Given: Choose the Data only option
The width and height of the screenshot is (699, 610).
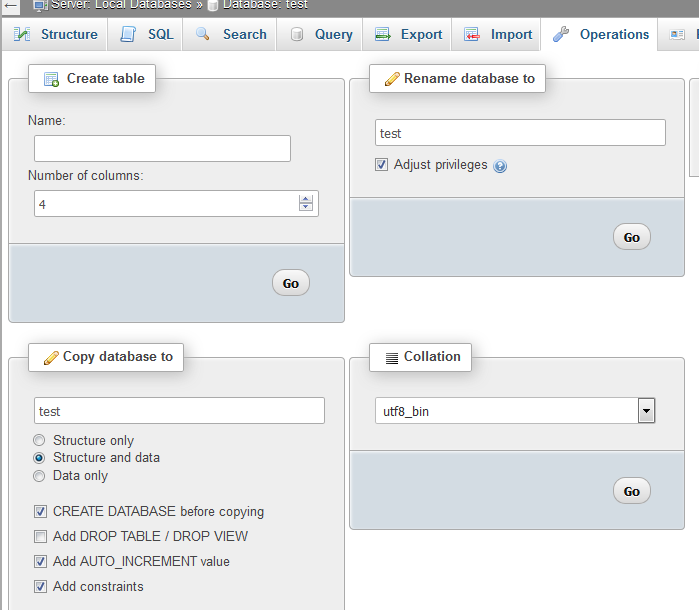Looking at the screenshot, I should (40, 477).
